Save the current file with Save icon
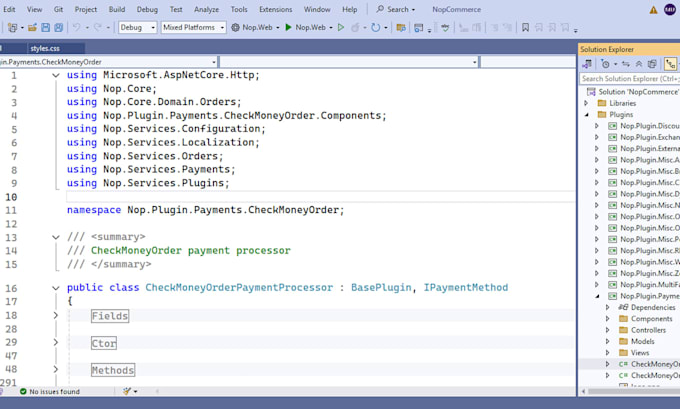Viewport: 680px width, 409px height. [45, 27]
